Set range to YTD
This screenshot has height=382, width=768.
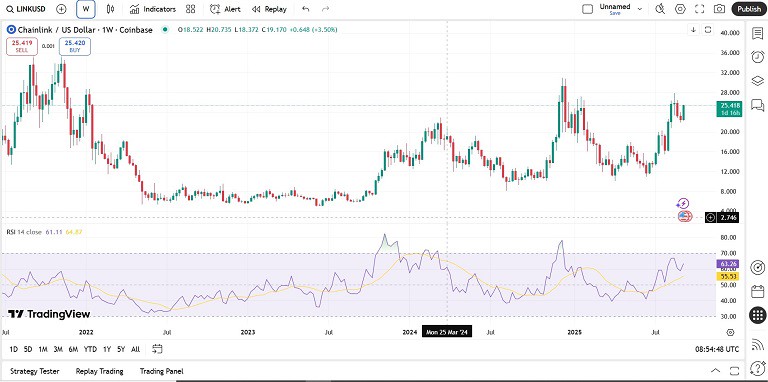click(90, 349)
